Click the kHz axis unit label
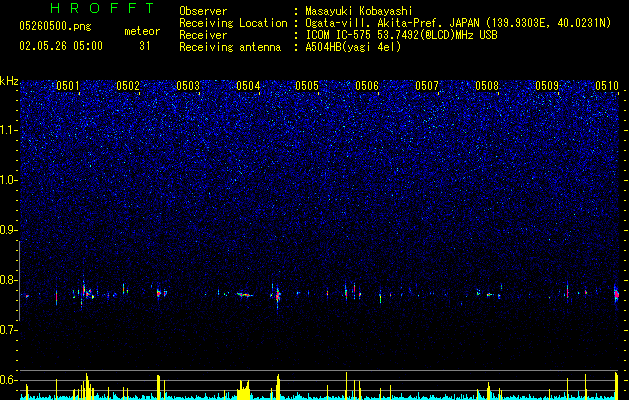The image size is (629, 400). click(9, 81)
